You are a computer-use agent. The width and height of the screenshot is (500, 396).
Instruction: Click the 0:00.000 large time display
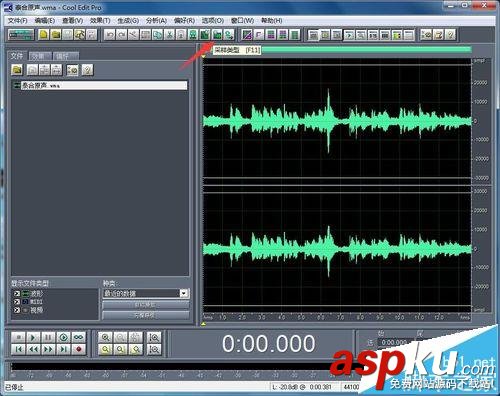click(x=268, y=343)
